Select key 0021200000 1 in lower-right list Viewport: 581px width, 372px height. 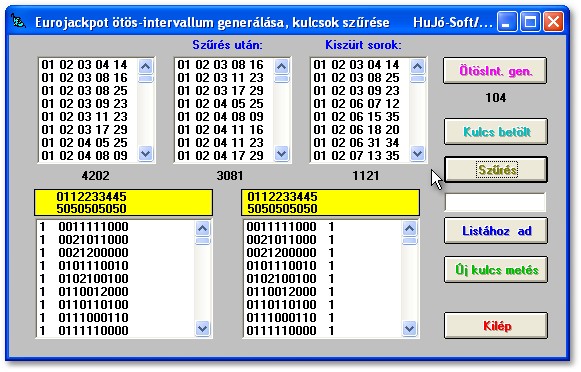[322, 253]
